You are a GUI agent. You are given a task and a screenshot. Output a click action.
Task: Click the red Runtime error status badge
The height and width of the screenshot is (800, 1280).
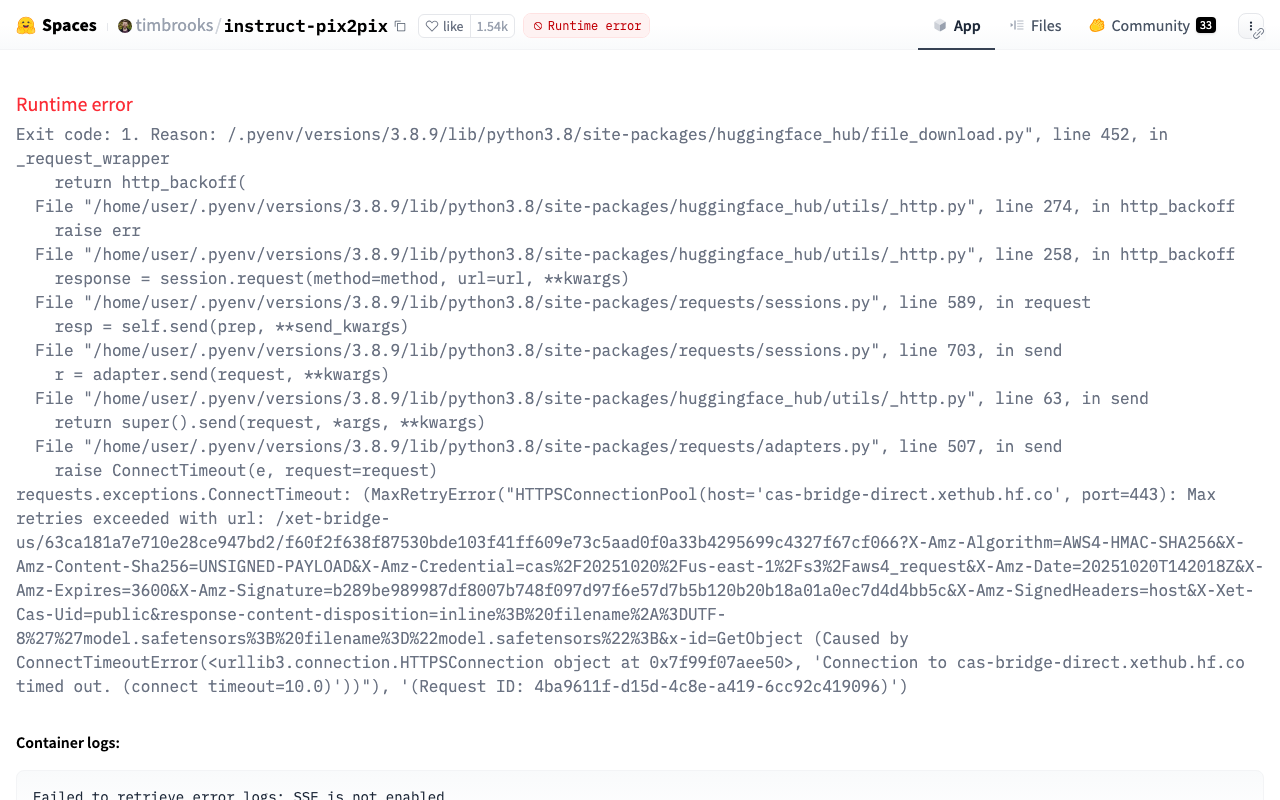coord(586,26)
